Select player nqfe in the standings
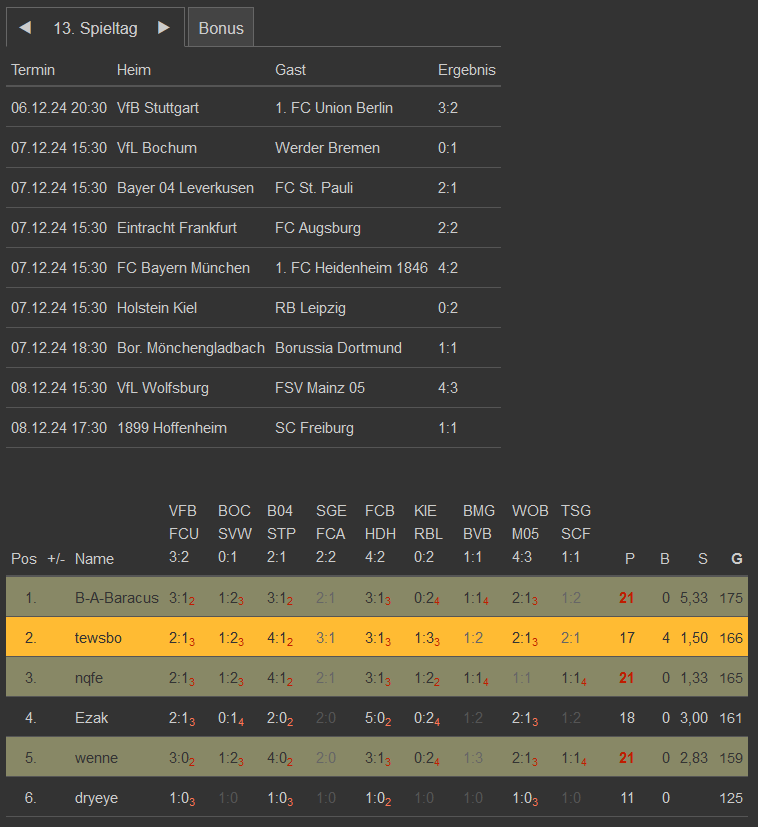 tap(91, 678)
